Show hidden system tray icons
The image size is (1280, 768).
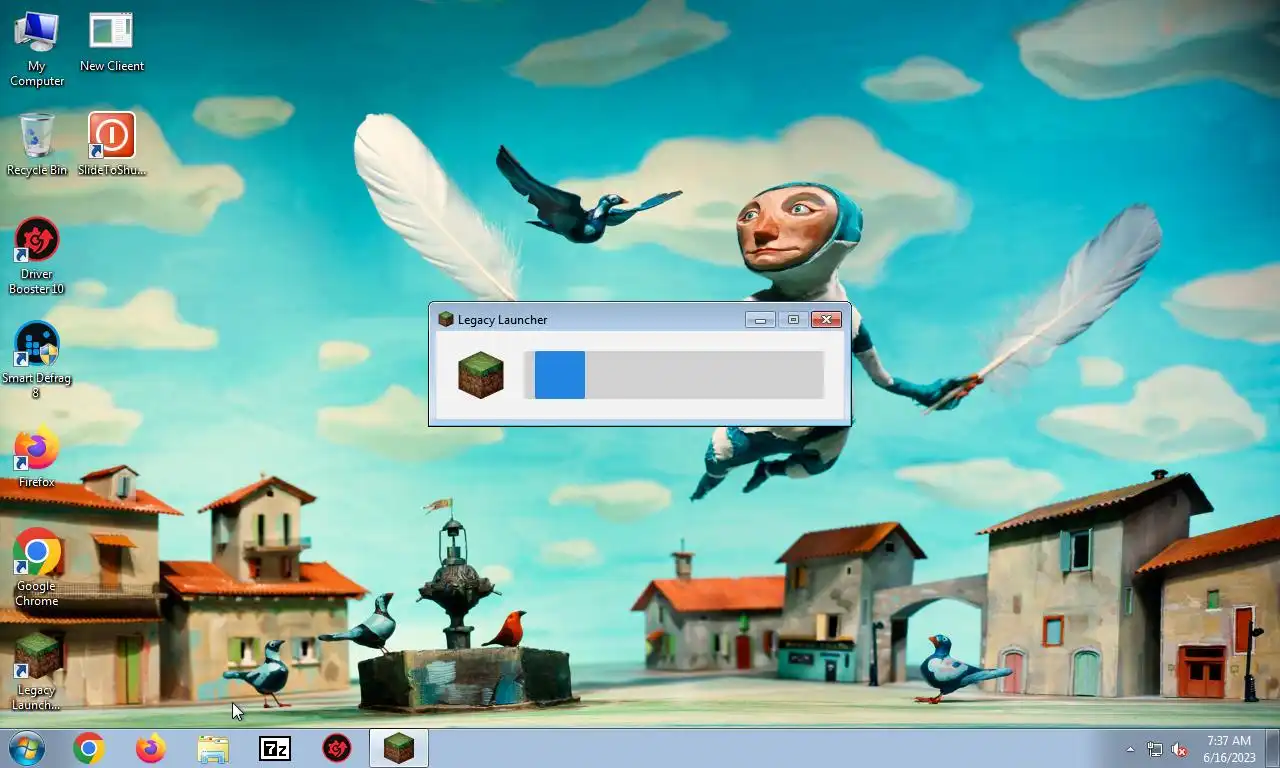(1131, 749)
